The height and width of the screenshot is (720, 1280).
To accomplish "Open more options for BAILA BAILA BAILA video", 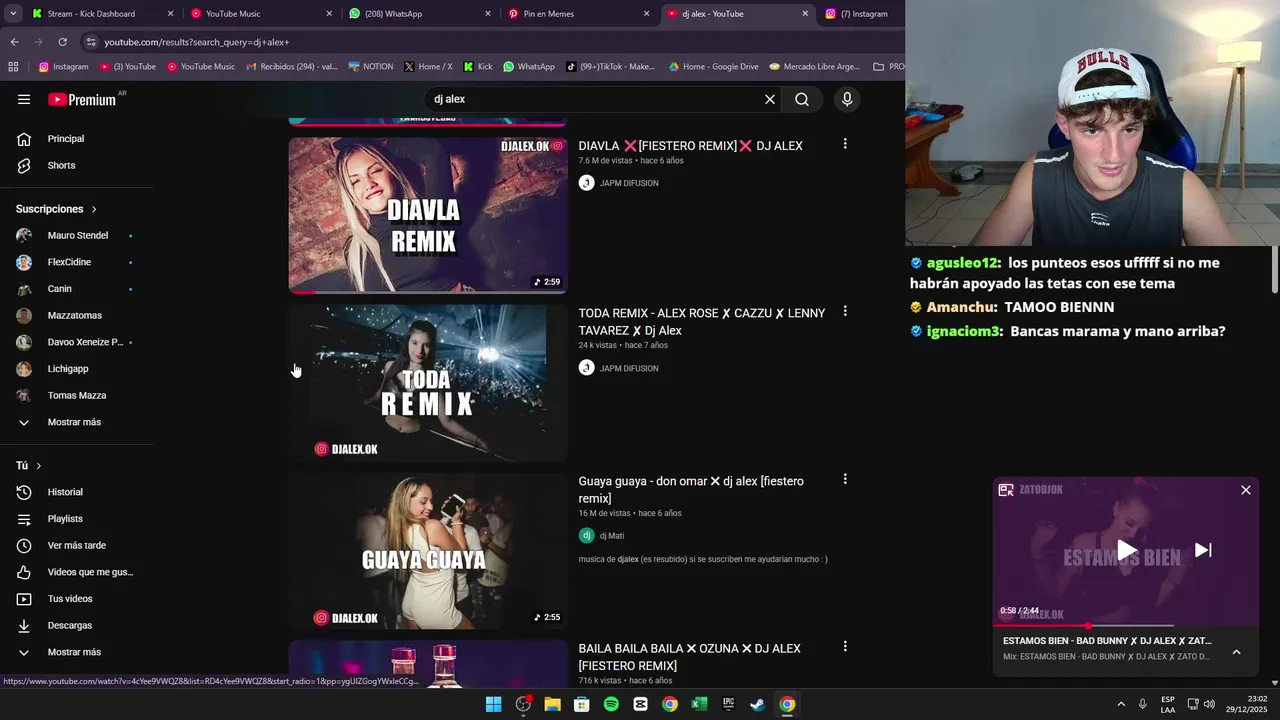I will pos(845,646).
